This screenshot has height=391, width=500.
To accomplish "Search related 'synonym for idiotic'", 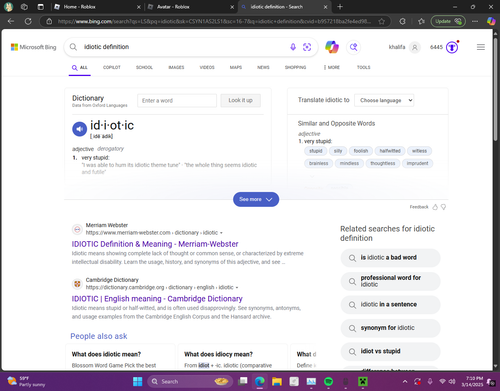I will (x=390, y=328).
